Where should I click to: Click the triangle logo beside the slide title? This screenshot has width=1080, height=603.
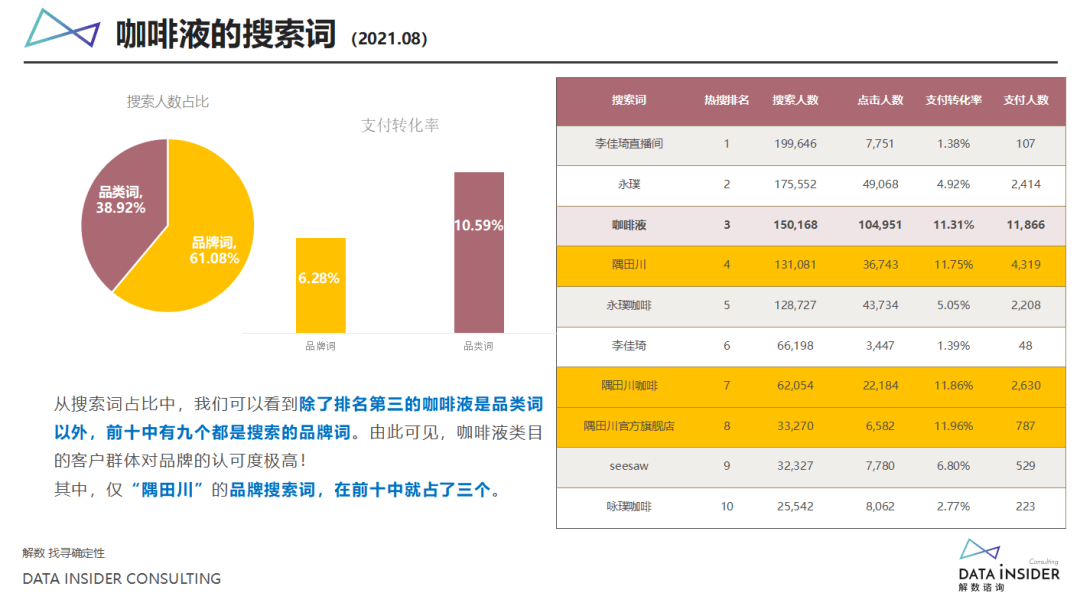pos(62,29)
